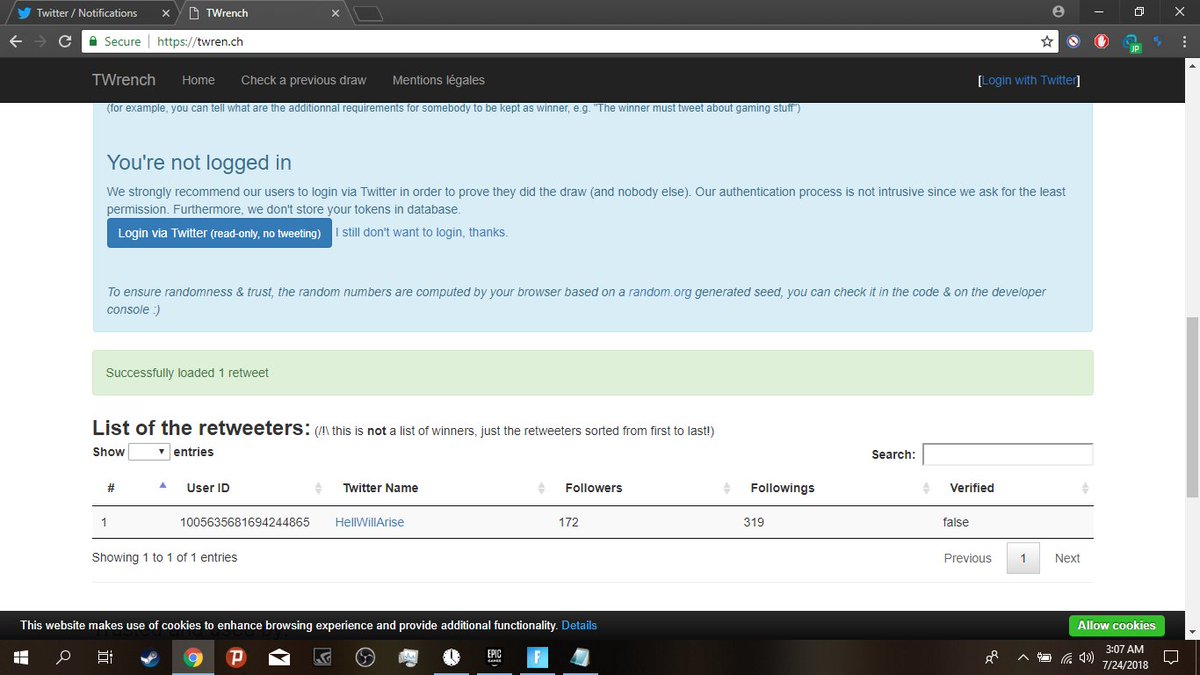Click pagination page 1 button
The height and width of the screenshot is (675, 1200).
tap(1023, 558)
